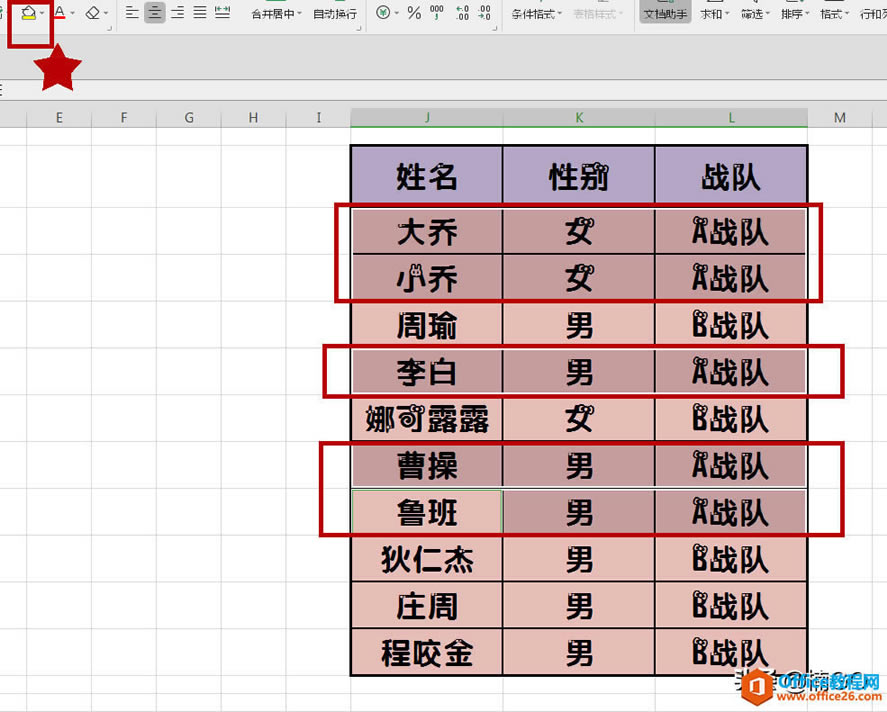Click 女 gender cell in 娜可露露 row
This screenshot has width=887, height=712.
[579, 419]
